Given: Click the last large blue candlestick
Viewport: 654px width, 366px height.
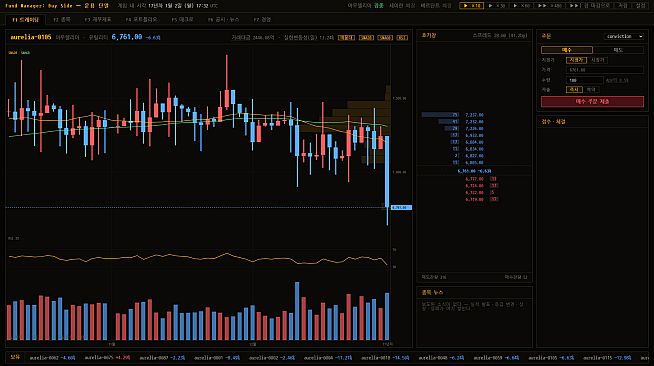Looking at the screenshot, I should (387, 171).
